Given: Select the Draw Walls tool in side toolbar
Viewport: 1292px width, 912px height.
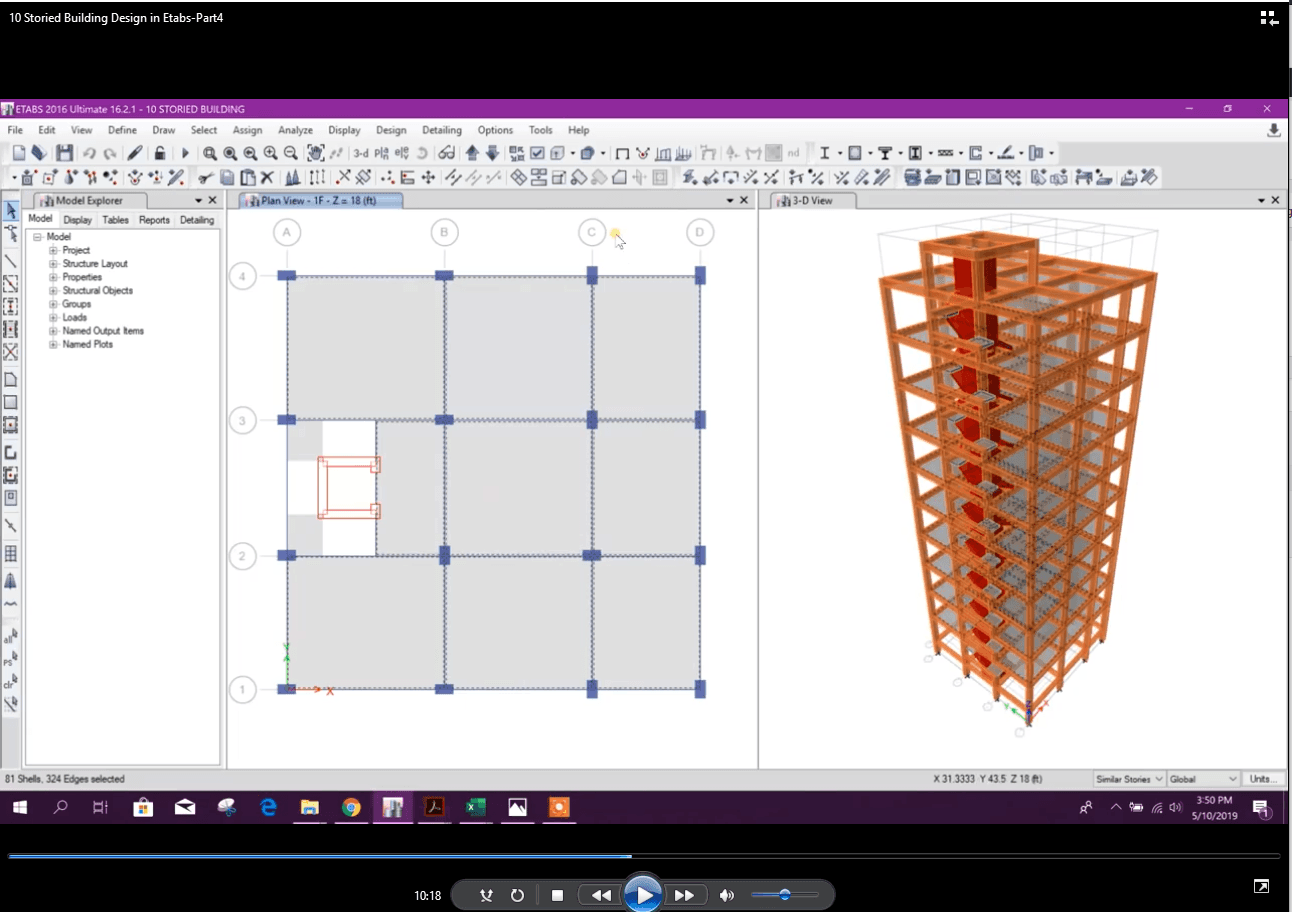Looking at the screenshot, I should click(11, 452).
